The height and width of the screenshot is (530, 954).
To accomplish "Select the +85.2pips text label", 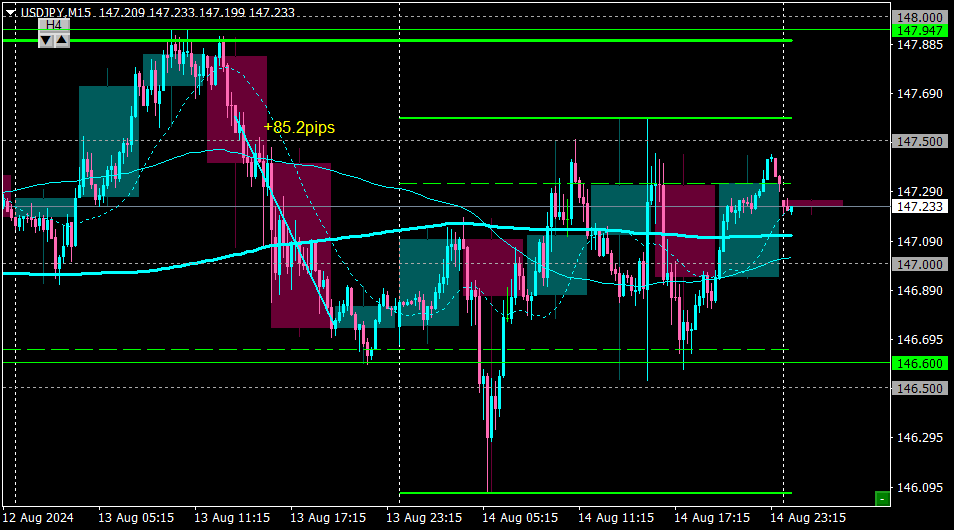I will 299,128.
